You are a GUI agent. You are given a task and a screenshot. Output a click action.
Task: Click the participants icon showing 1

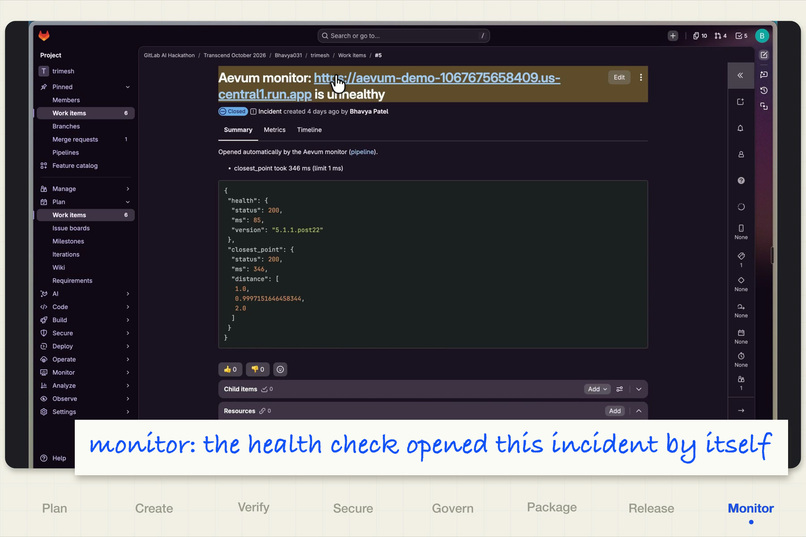click(741, 383)
